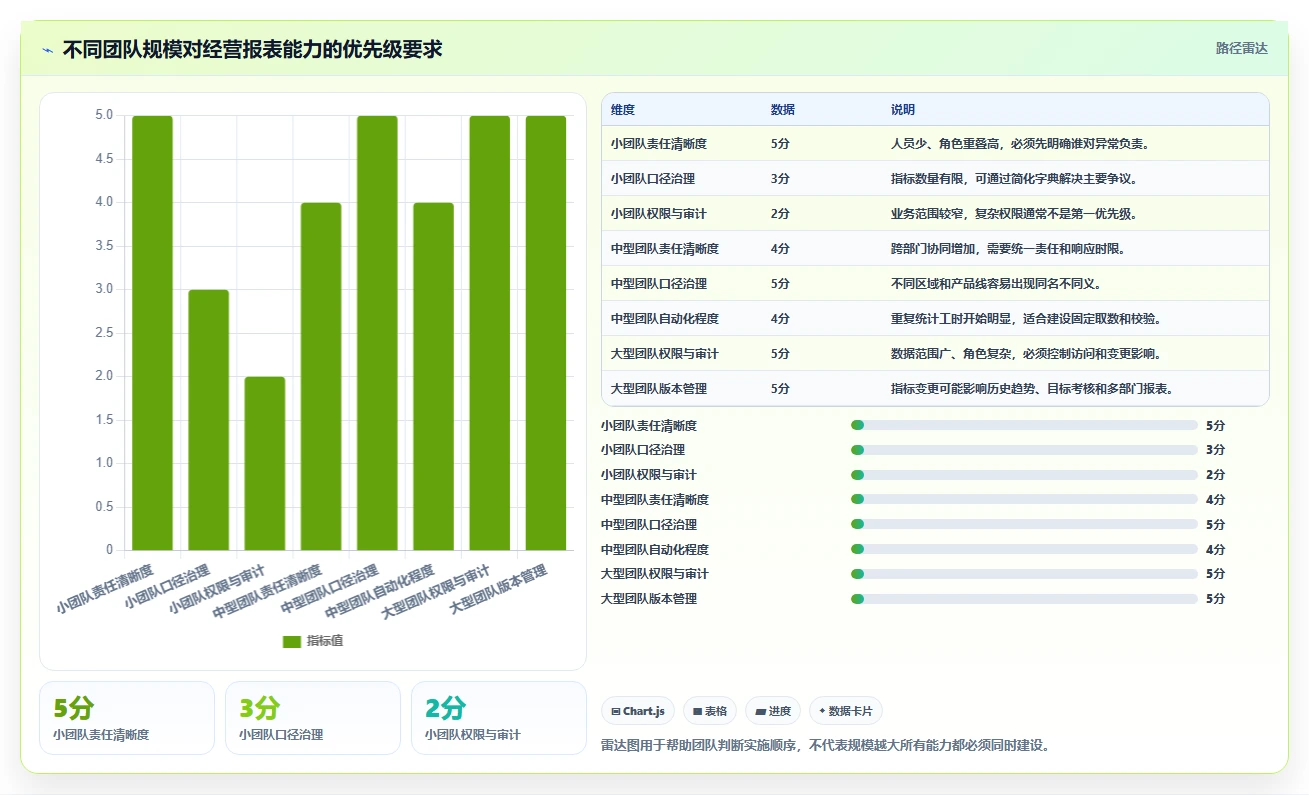The height and width of the screenshot is (795, 1309).
Task: Click the description 业务范围较窄 in the table
Action: (x=1014, y=214)
